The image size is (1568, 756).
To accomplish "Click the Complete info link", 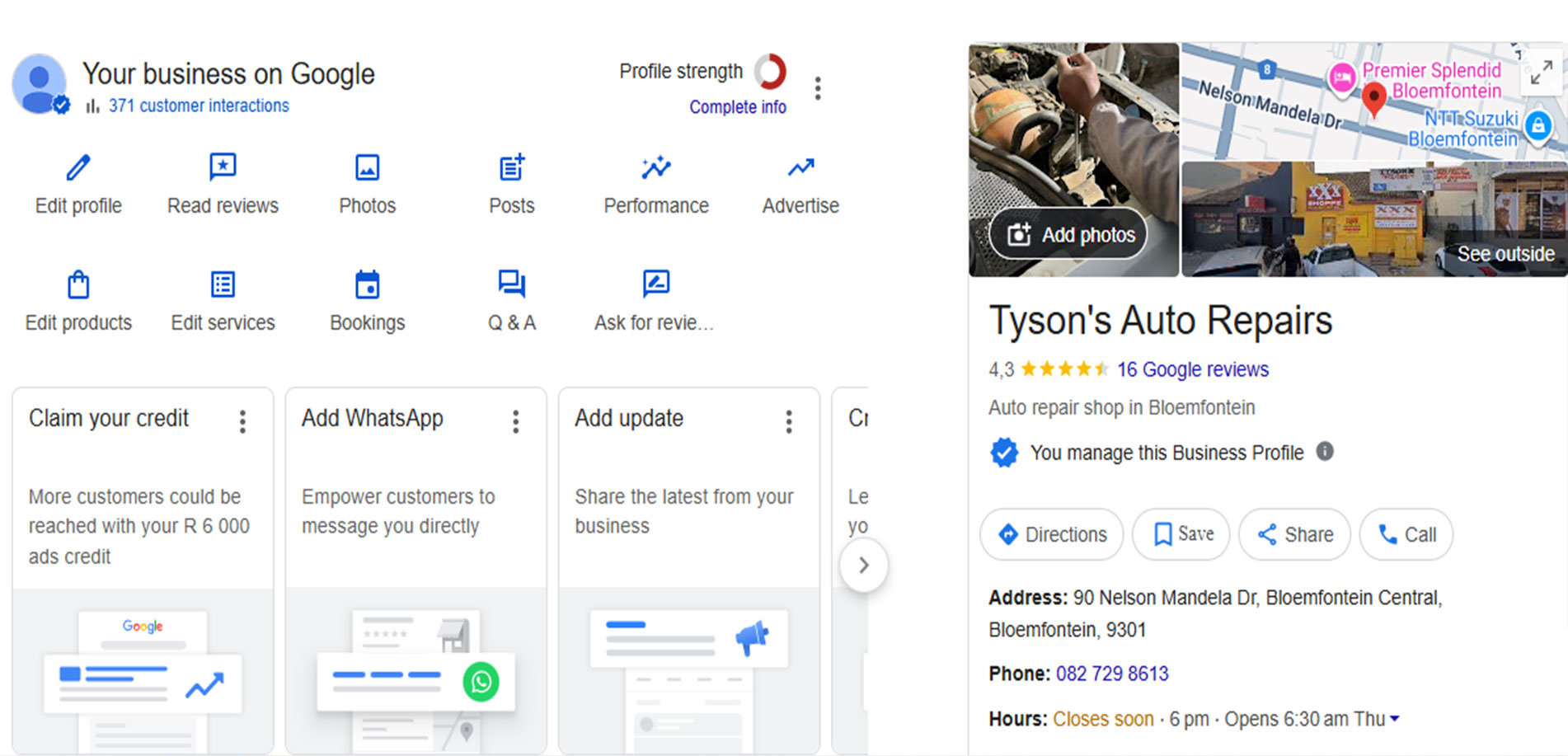I will point(738,107).
